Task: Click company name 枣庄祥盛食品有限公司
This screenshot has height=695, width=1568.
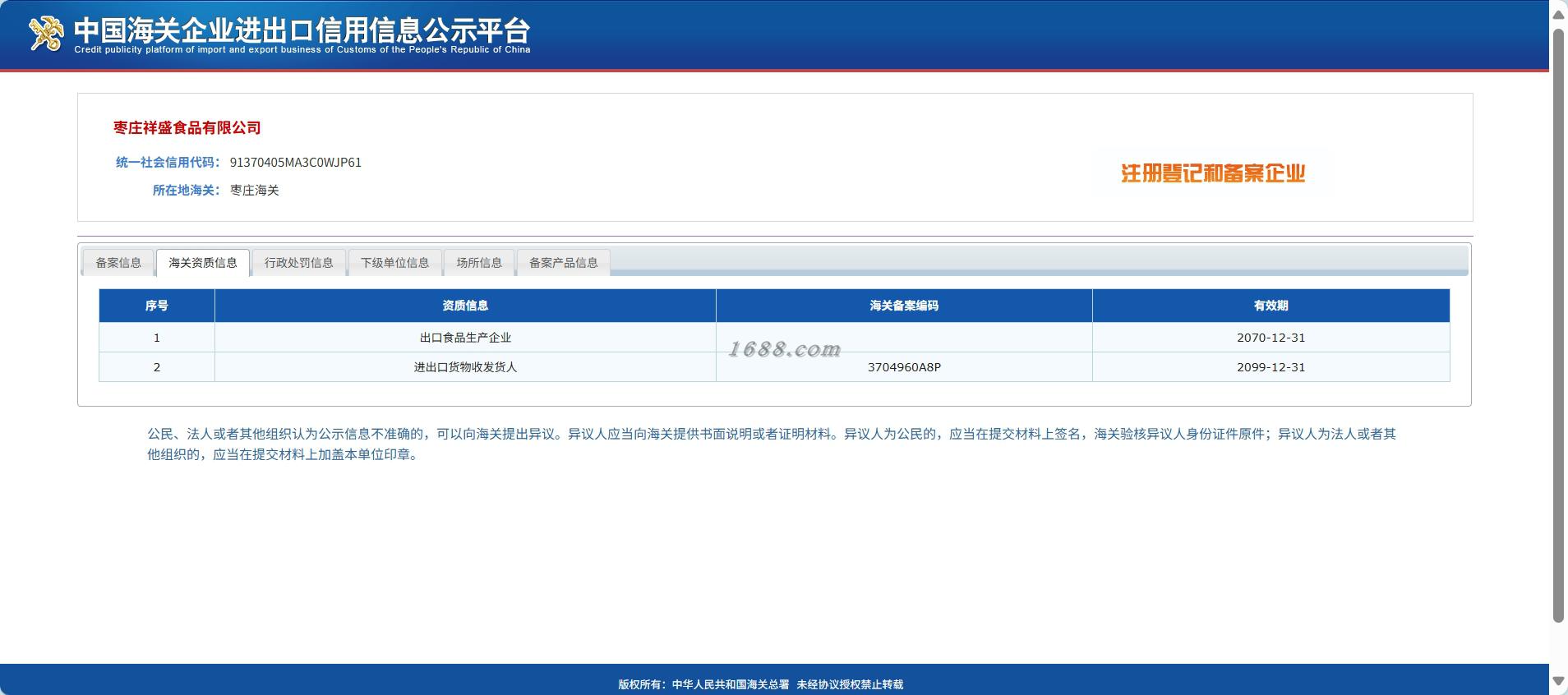Action: 187,127
